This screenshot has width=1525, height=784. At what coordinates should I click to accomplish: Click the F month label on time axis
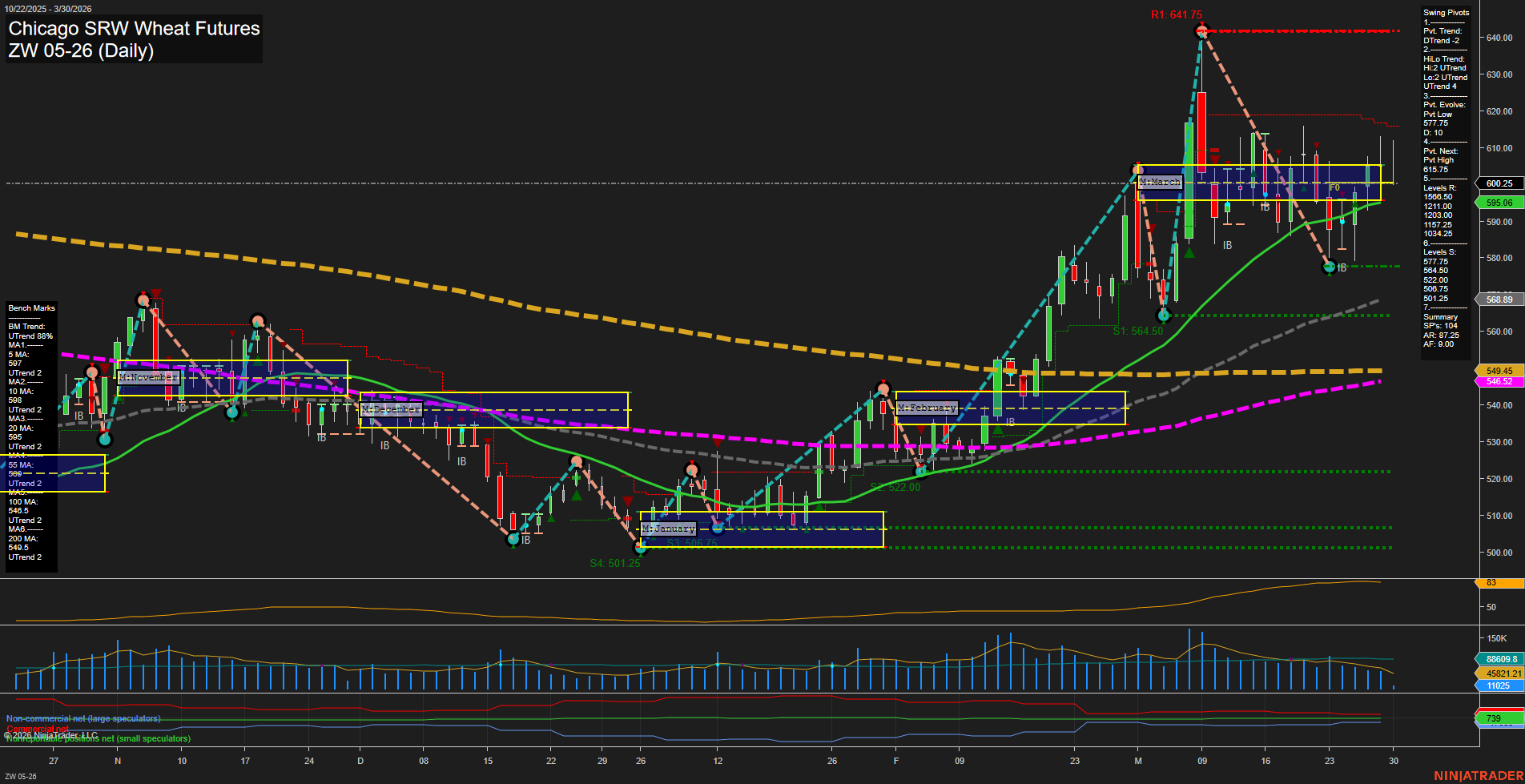click(896, 761)
